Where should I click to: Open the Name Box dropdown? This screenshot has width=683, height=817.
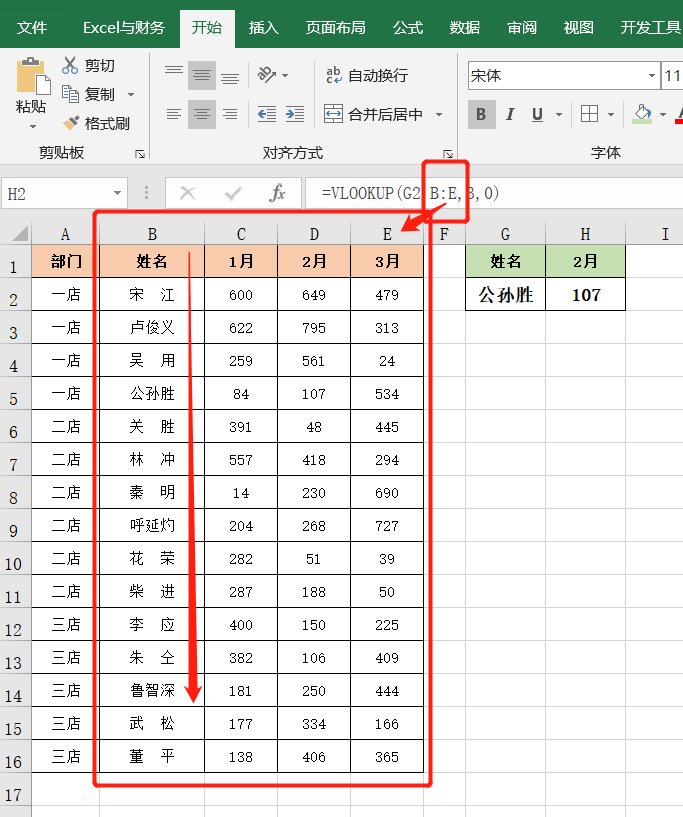tap(117, 193)
